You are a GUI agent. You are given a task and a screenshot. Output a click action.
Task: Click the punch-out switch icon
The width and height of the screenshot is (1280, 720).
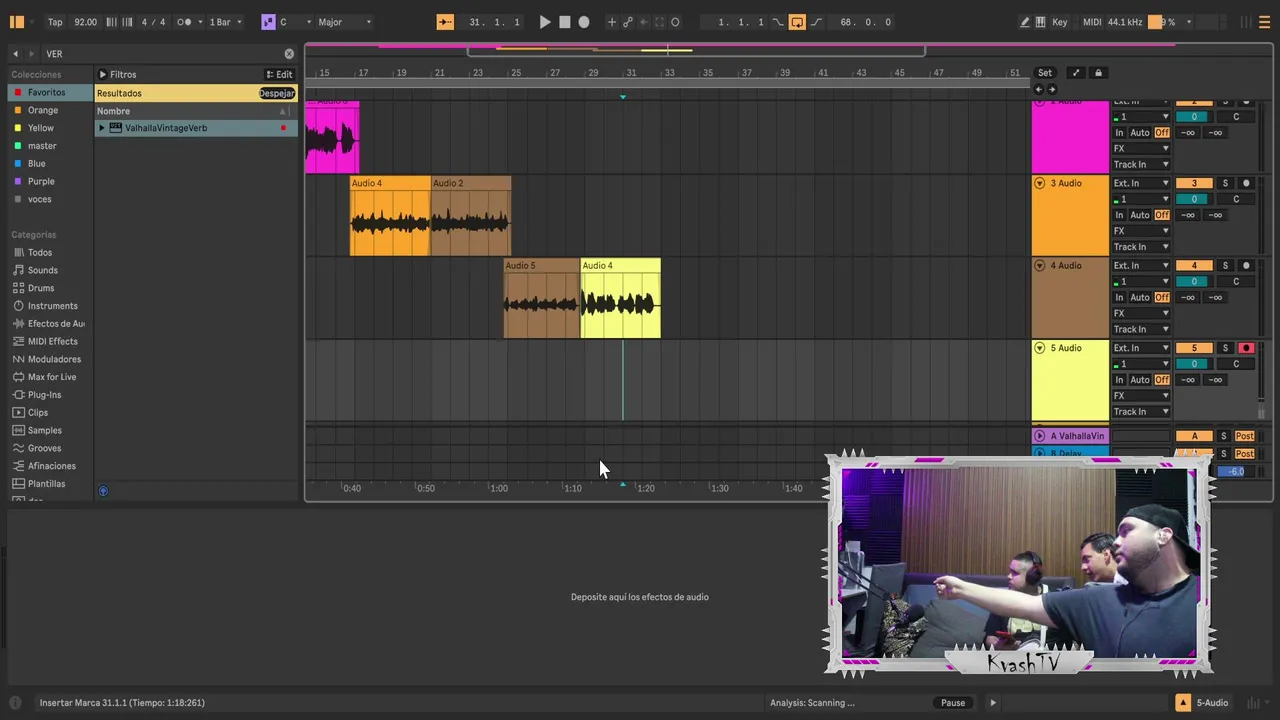pos(816,22)
